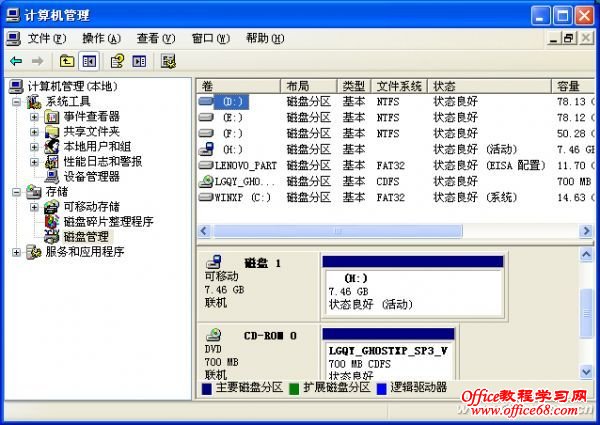
Task: Click the (E:) volume drive icon
Action: click(206, 117)
